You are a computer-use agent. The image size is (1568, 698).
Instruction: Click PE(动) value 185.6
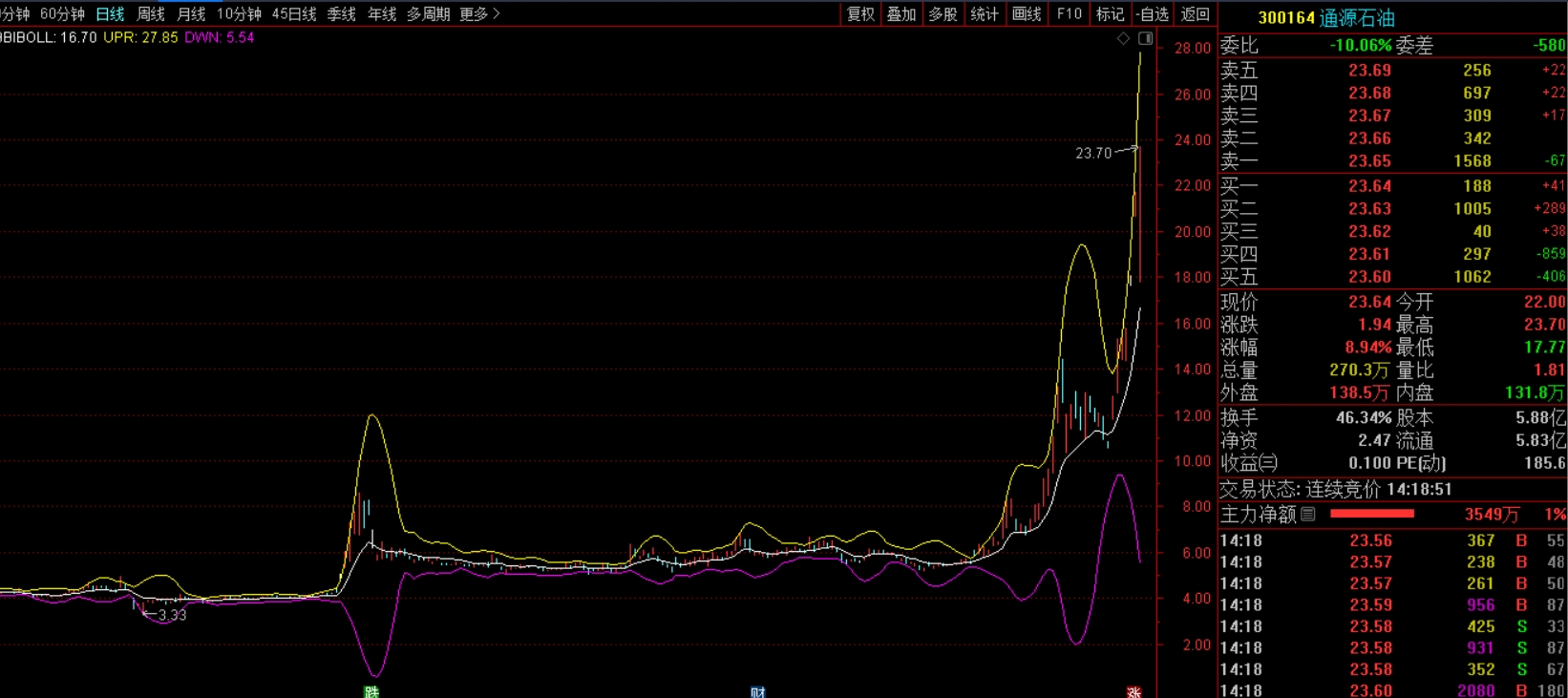click(x=1544, y=463)
